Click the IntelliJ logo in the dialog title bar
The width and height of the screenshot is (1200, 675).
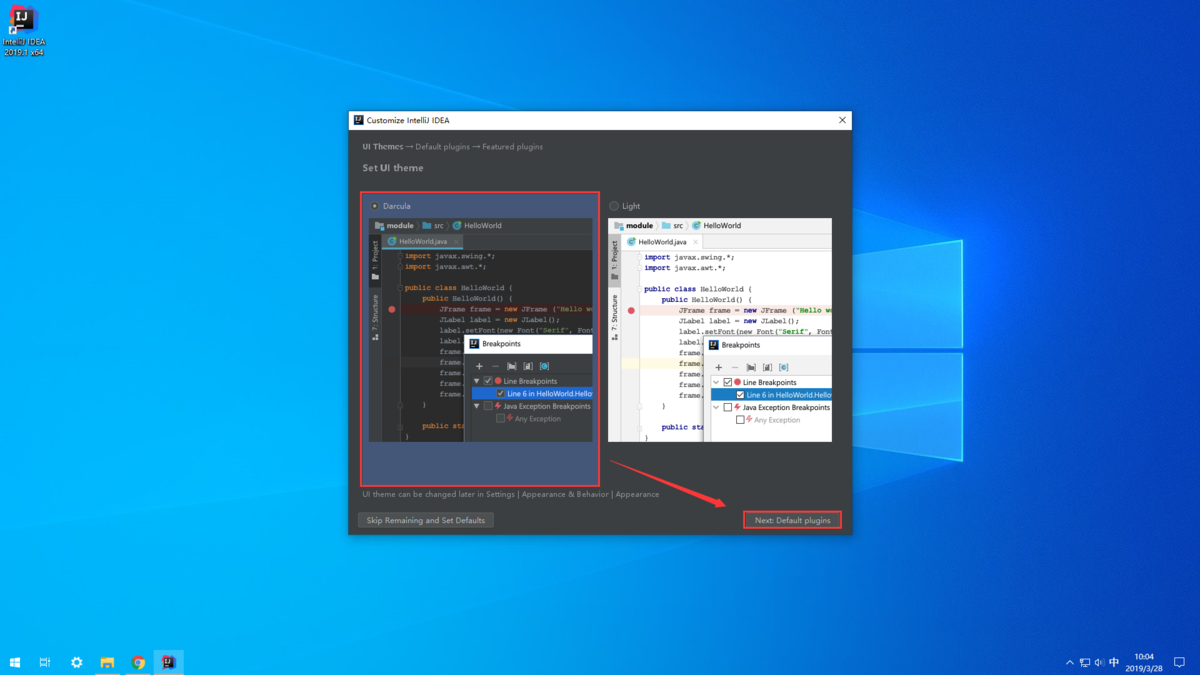click(x=359, y=120)
